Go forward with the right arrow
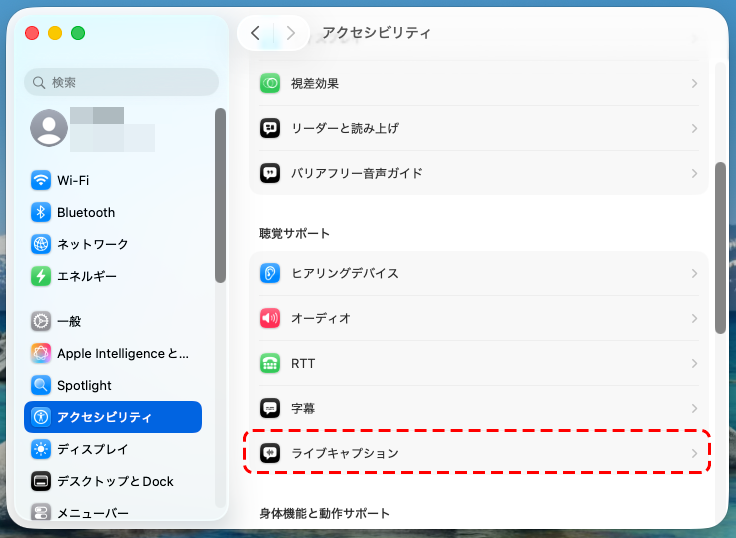This screenshot has width=736, height=538. click(291, 33)
